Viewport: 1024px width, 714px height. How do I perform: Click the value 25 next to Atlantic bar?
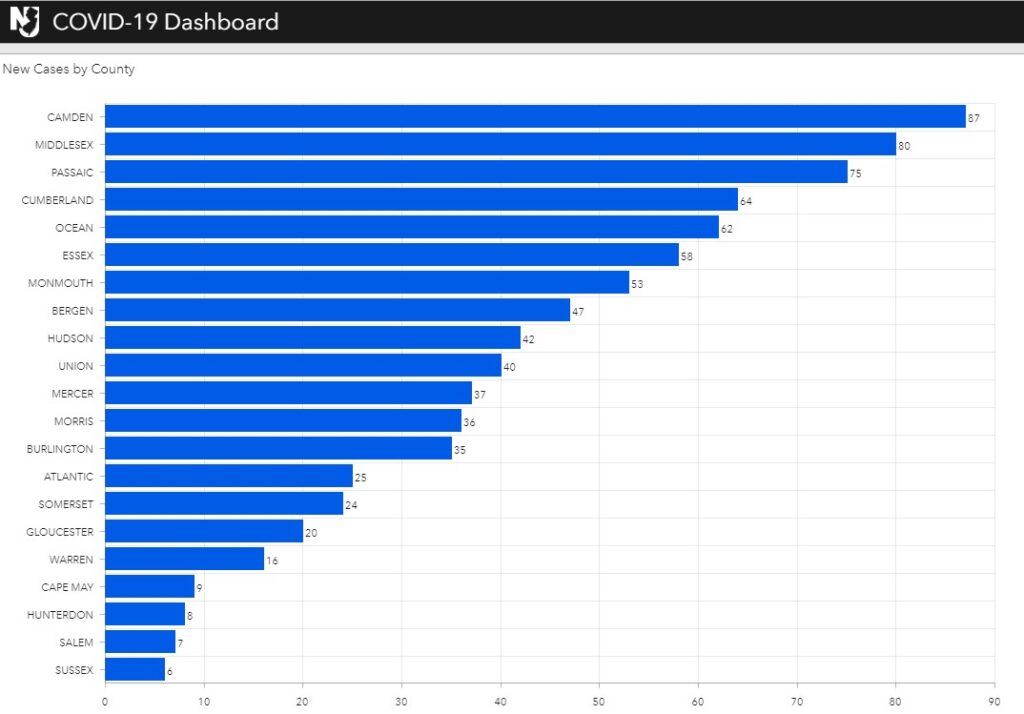[360, 478]
